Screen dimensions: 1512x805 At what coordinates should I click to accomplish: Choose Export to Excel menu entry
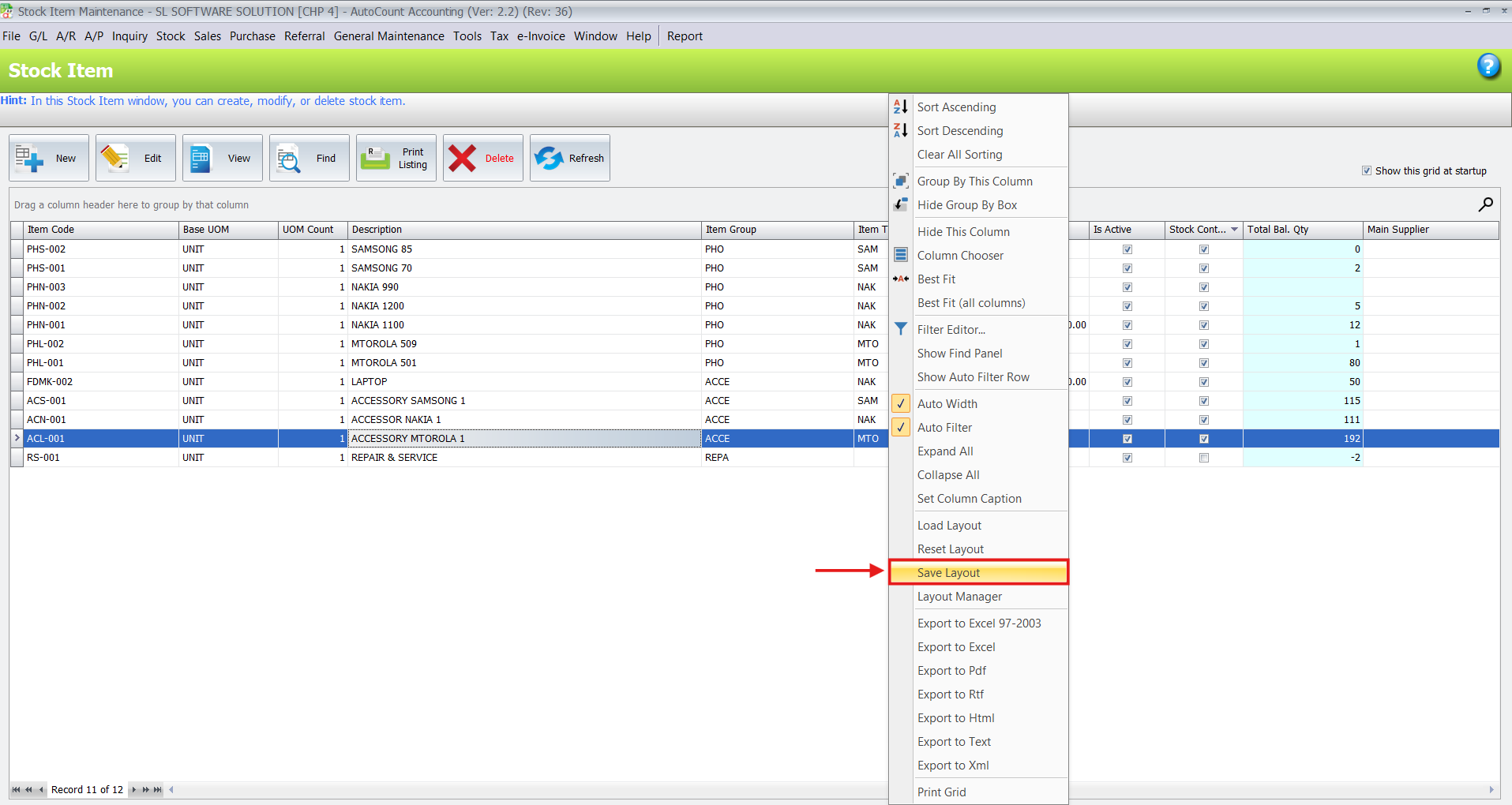pyautogui.click(x=956, y=647)
